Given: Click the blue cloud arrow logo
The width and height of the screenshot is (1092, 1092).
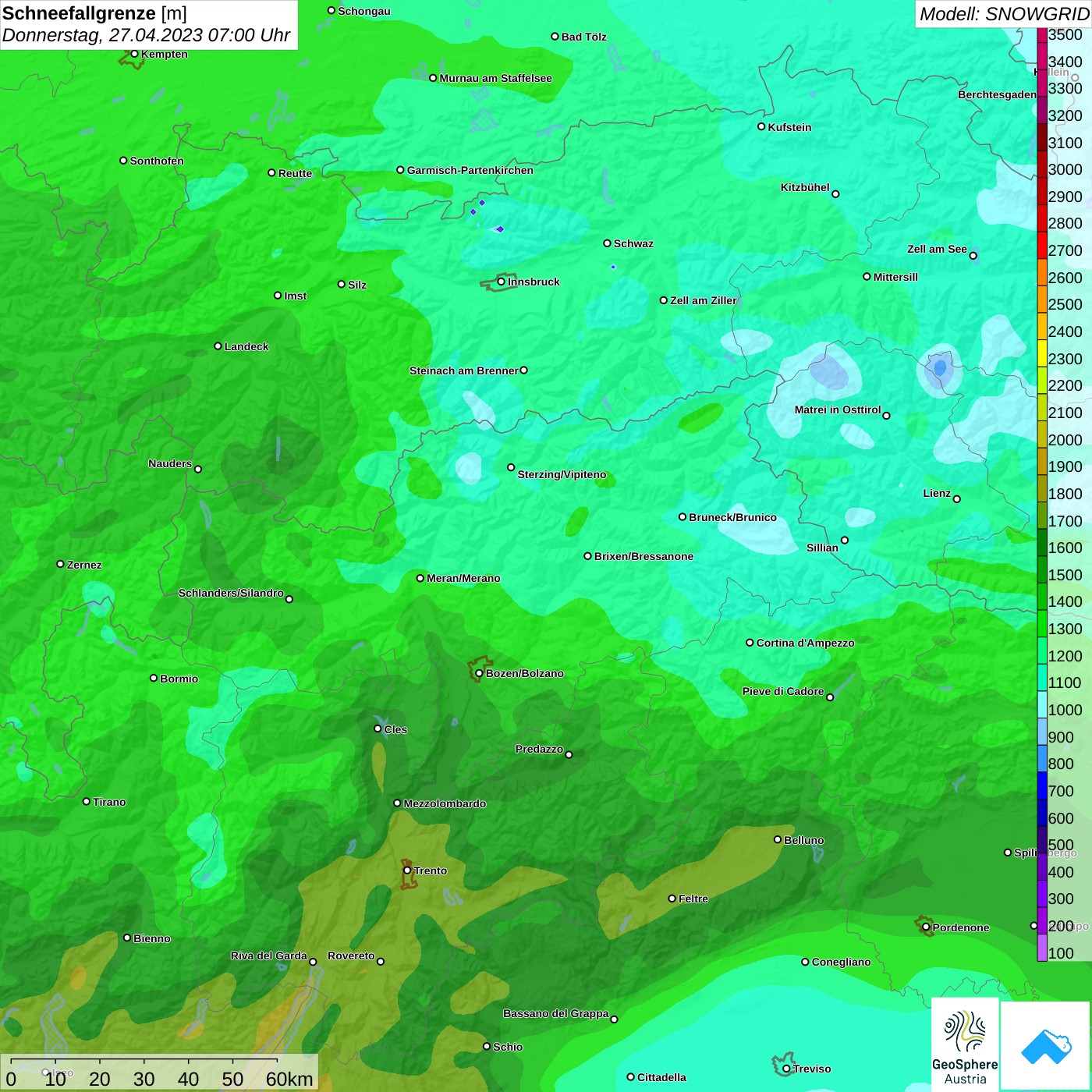Looking at the screenshot, I should (1046, 1046).
